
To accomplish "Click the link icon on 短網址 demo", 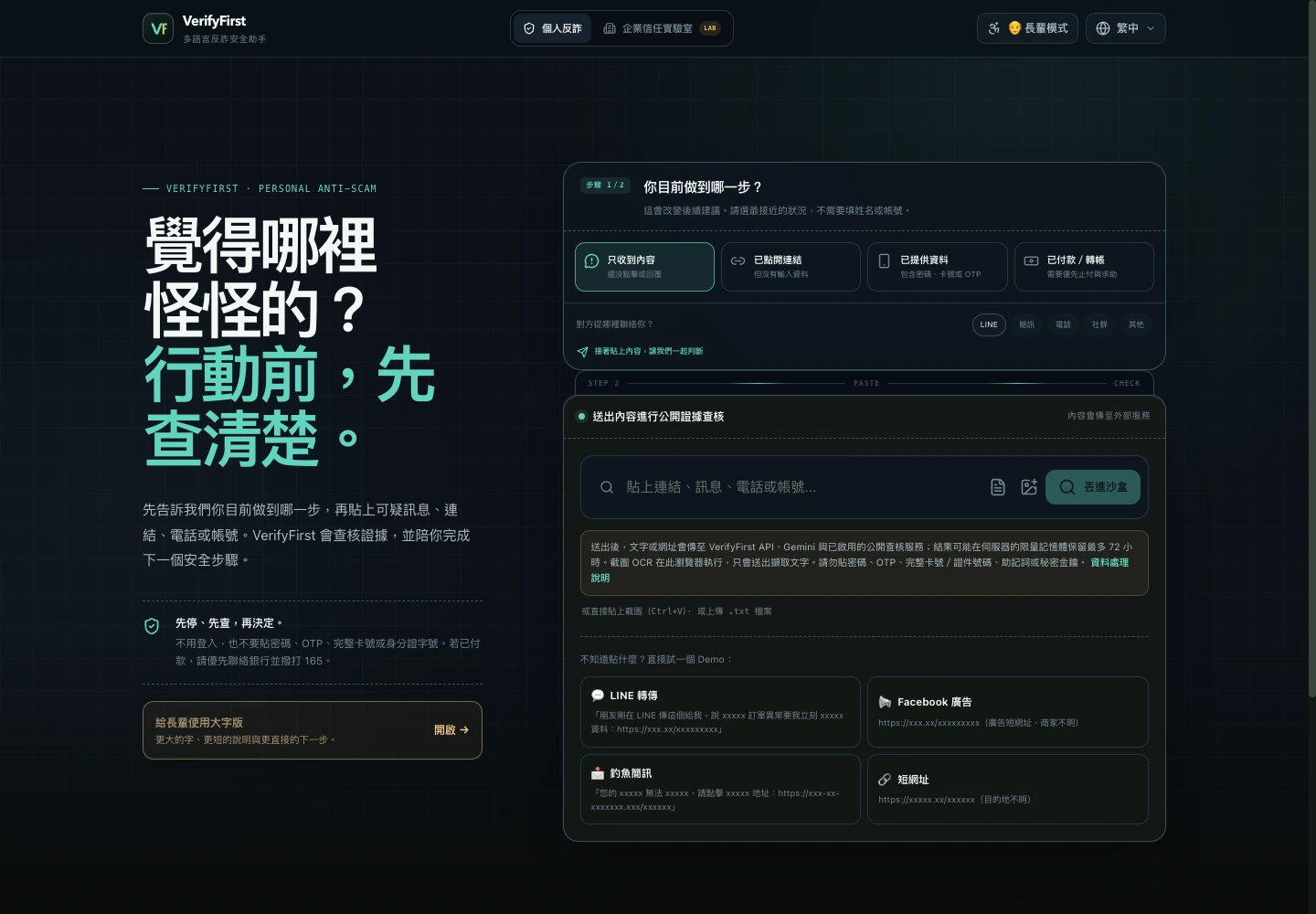I will point(884,780).
